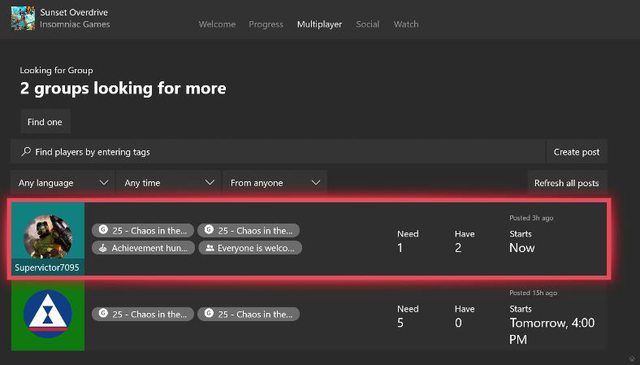Open the Watch tab

point(406,24)
